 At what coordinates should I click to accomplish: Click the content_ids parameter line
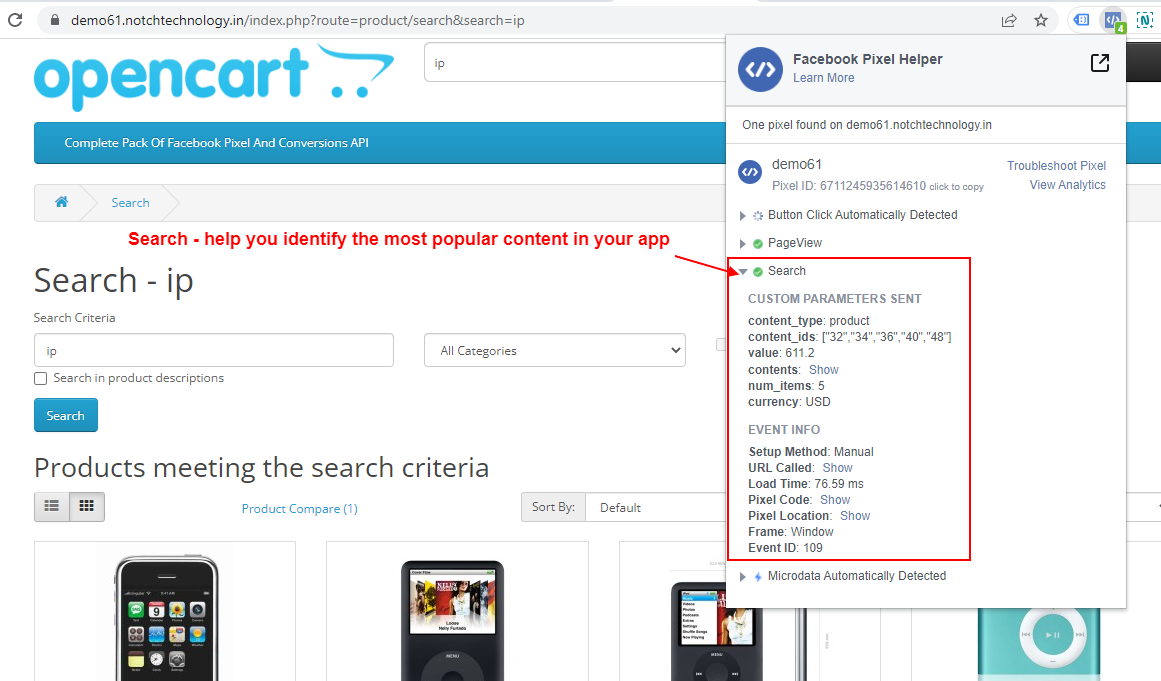click(849, 337)
